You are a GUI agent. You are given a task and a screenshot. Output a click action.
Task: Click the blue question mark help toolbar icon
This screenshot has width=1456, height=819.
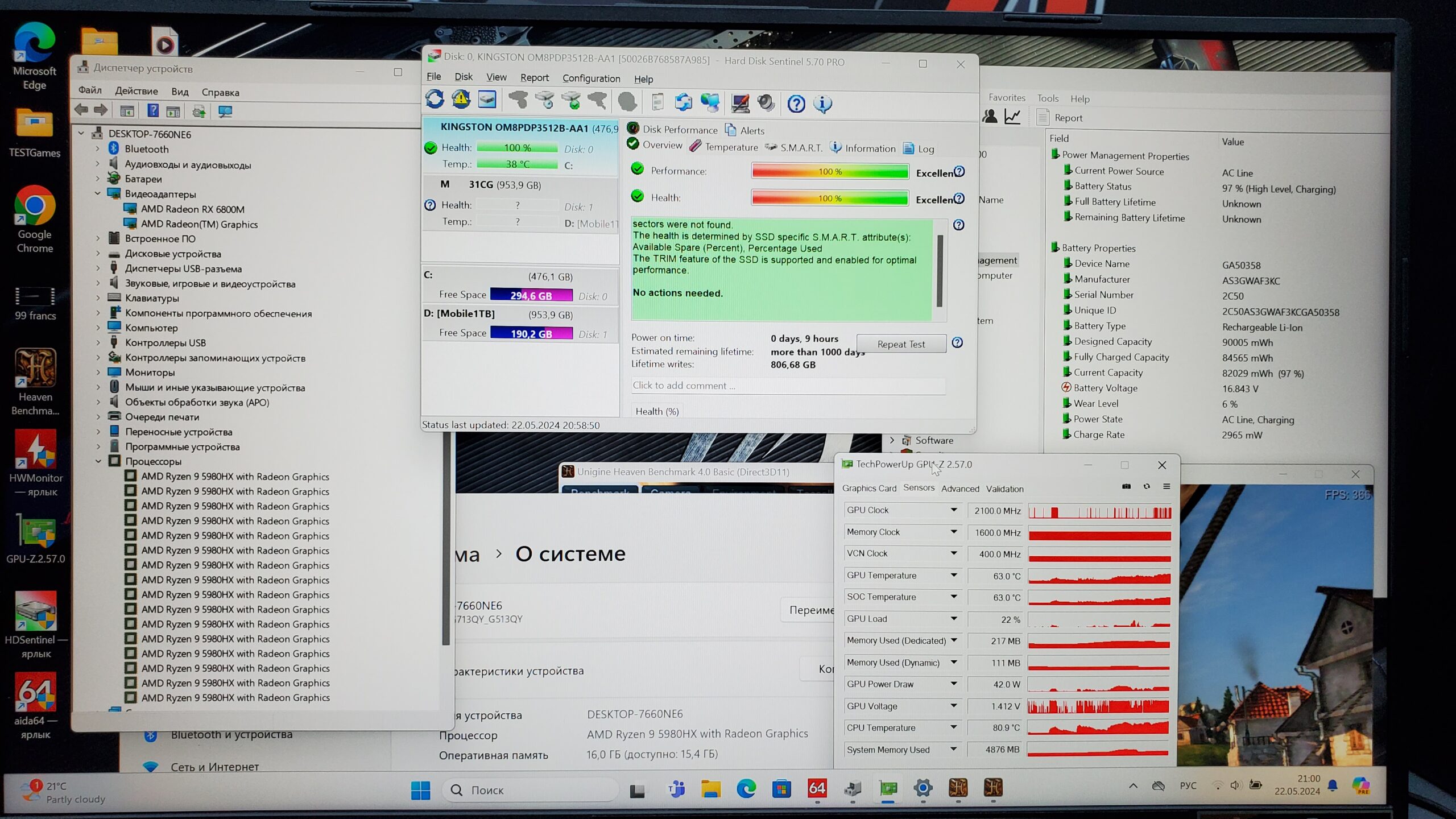[796, 104]
